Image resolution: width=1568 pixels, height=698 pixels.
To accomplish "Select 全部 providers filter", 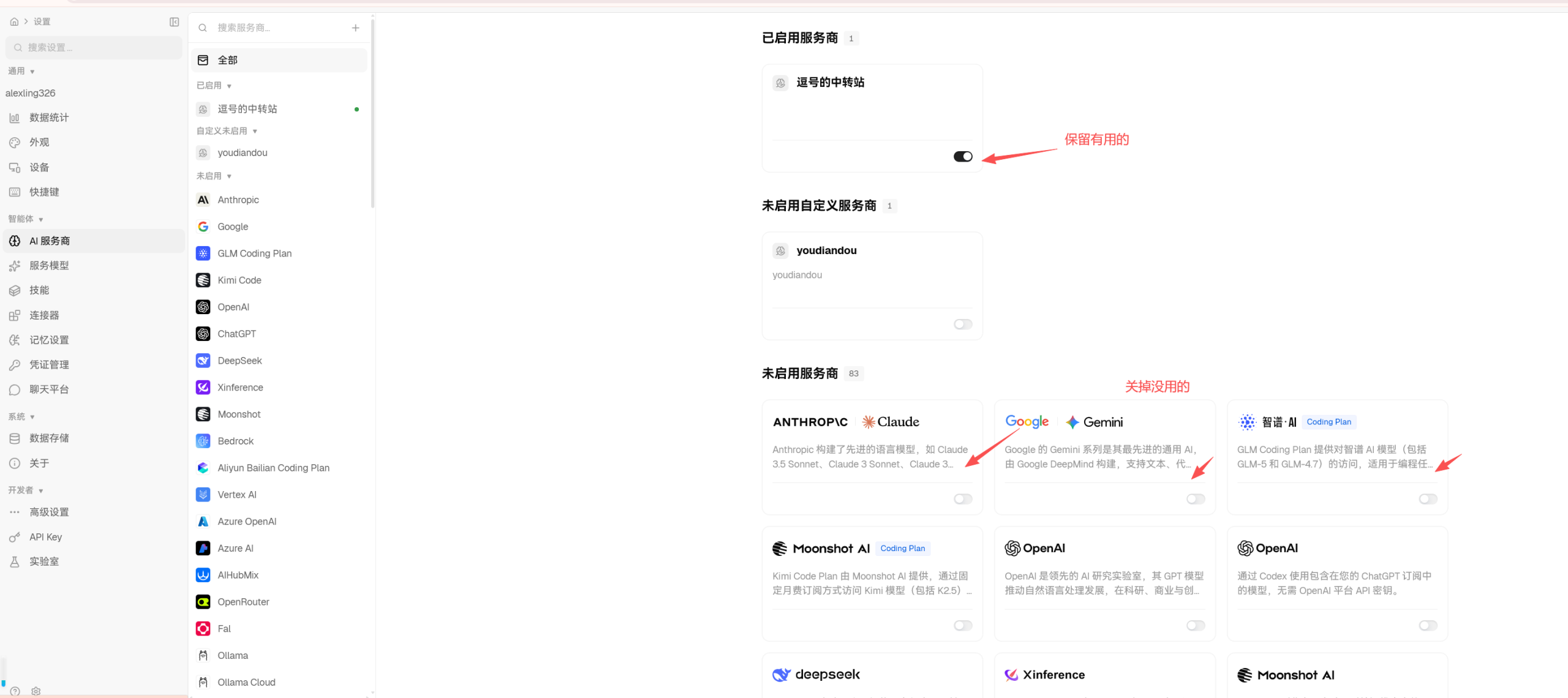I will 279,60.
